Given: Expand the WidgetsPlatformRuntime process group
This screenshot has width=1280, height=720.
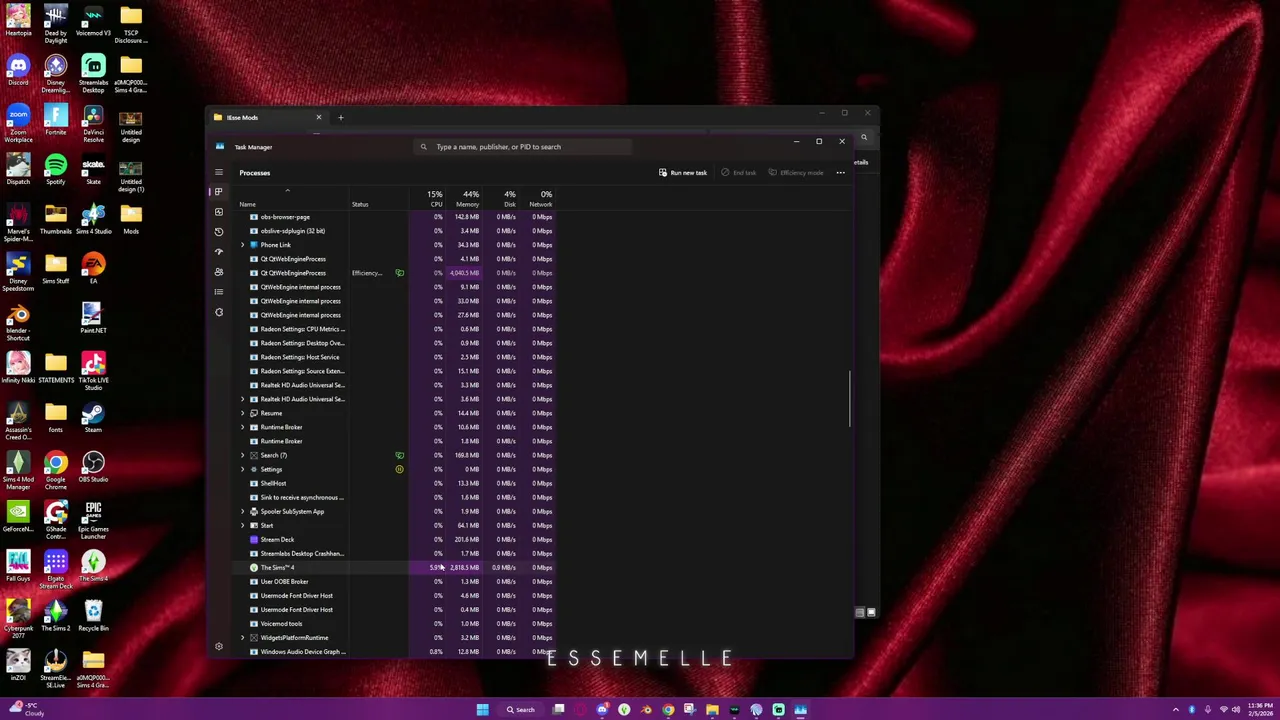Looking at the screenshot, I should pyautogui.click(x=242, y=637).
